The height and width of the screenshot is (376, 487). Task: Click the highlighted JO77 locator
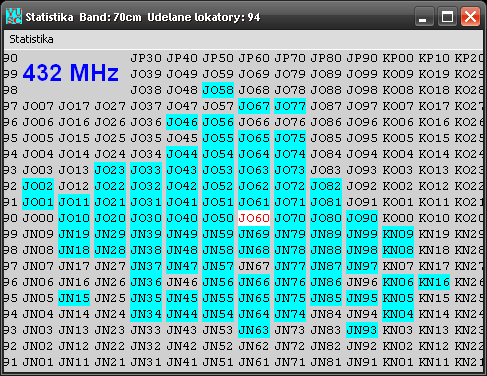point(290,106)
